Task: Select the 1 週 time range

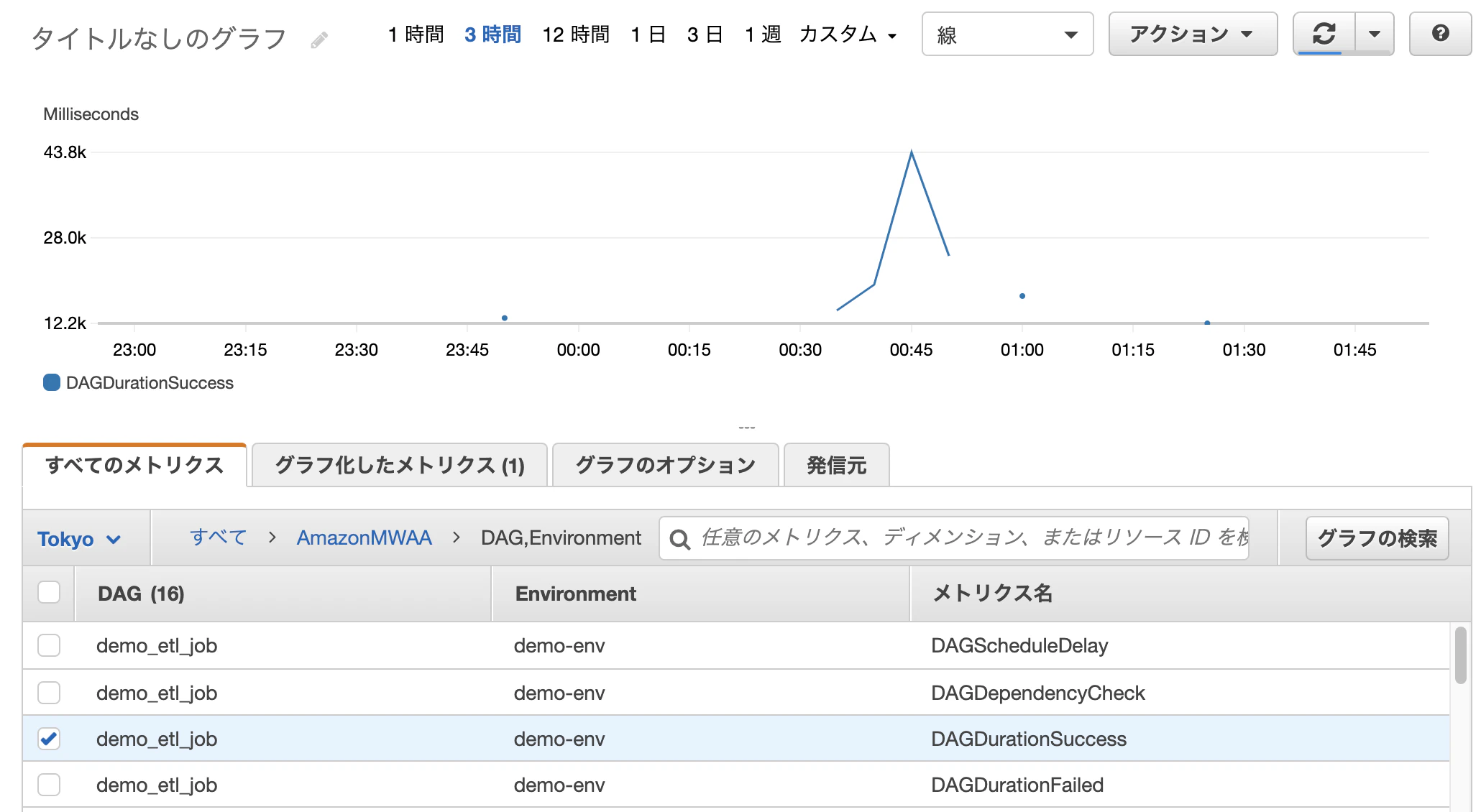Action: click(763, 34)
